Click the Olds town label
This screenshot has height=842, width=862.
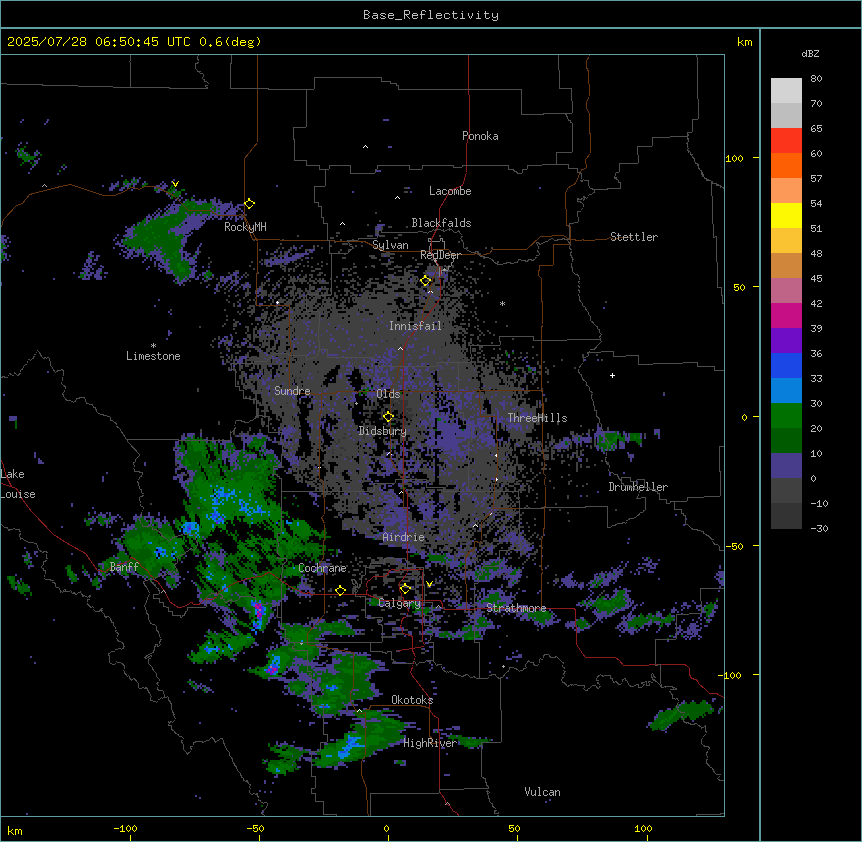click(388, 394)
